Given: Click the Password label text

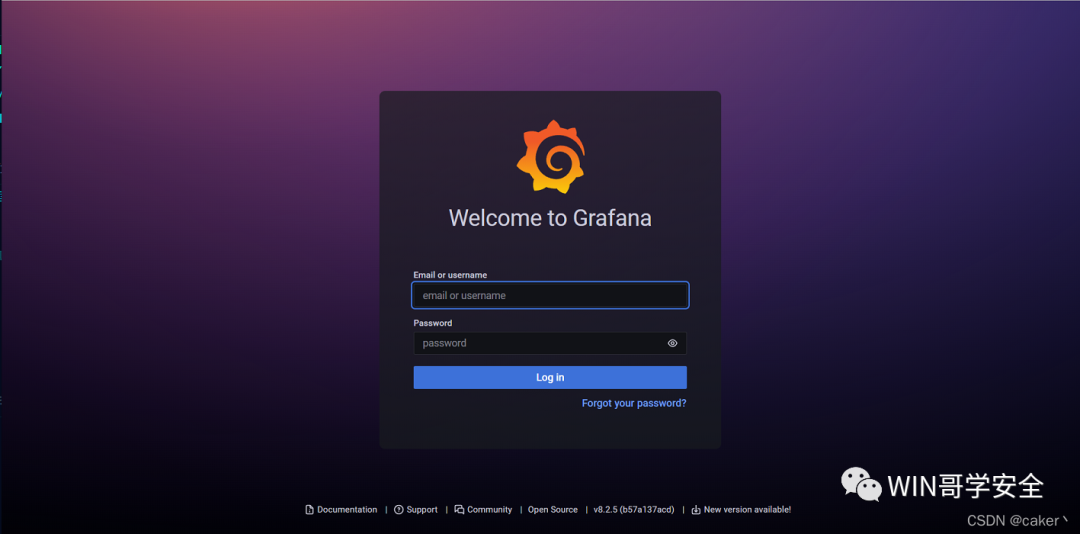Looking at the screenshot, I should (x=433, y=322).
